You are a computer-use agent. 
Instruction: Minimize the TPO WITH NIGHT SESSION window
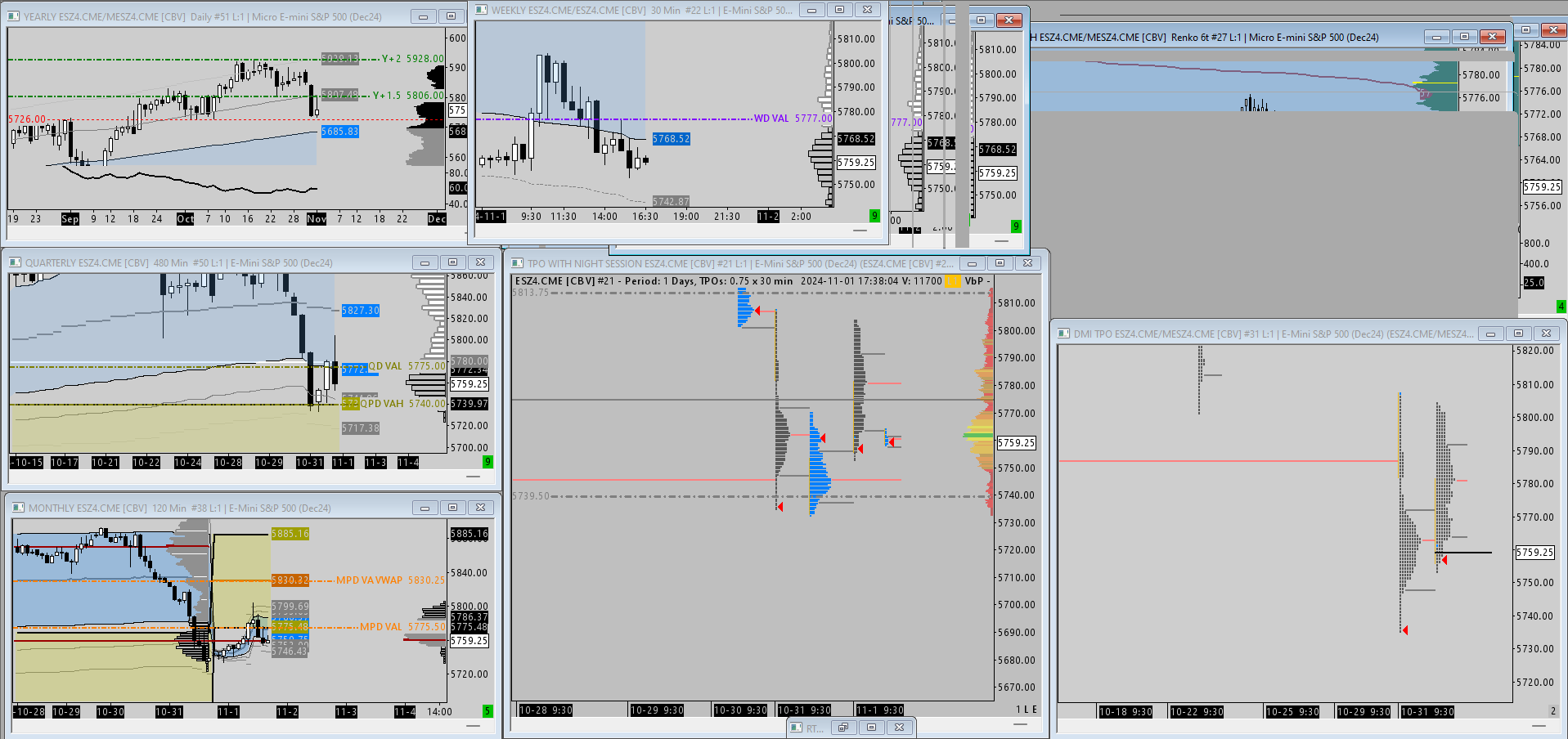pyautogui.click(x=972, y=263)
